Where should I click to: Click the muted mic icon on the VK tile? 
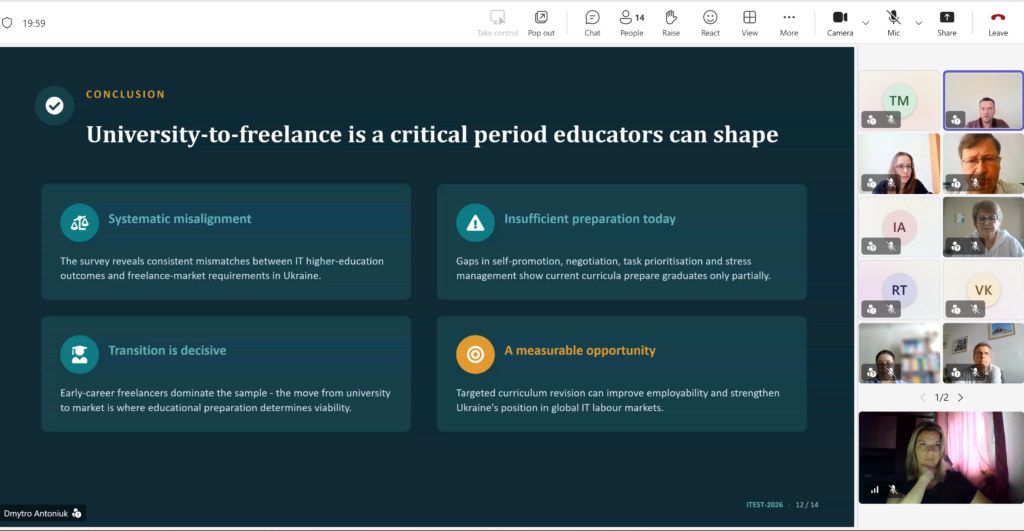[975, 309]
